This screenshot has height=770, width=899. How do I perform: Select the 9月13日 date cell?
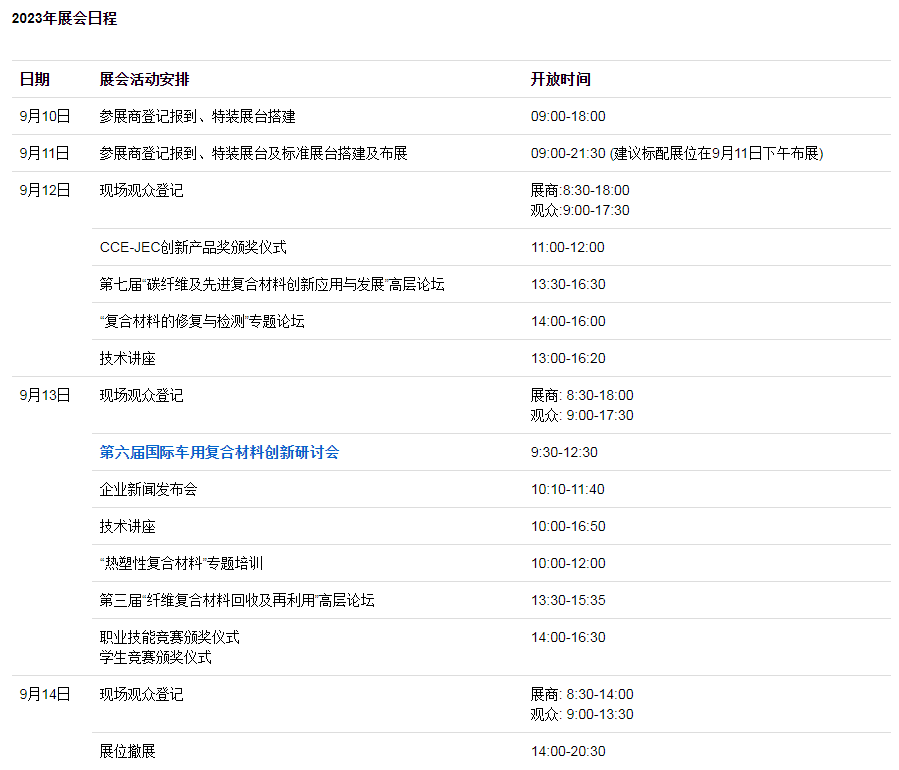[x=45, y=395]
